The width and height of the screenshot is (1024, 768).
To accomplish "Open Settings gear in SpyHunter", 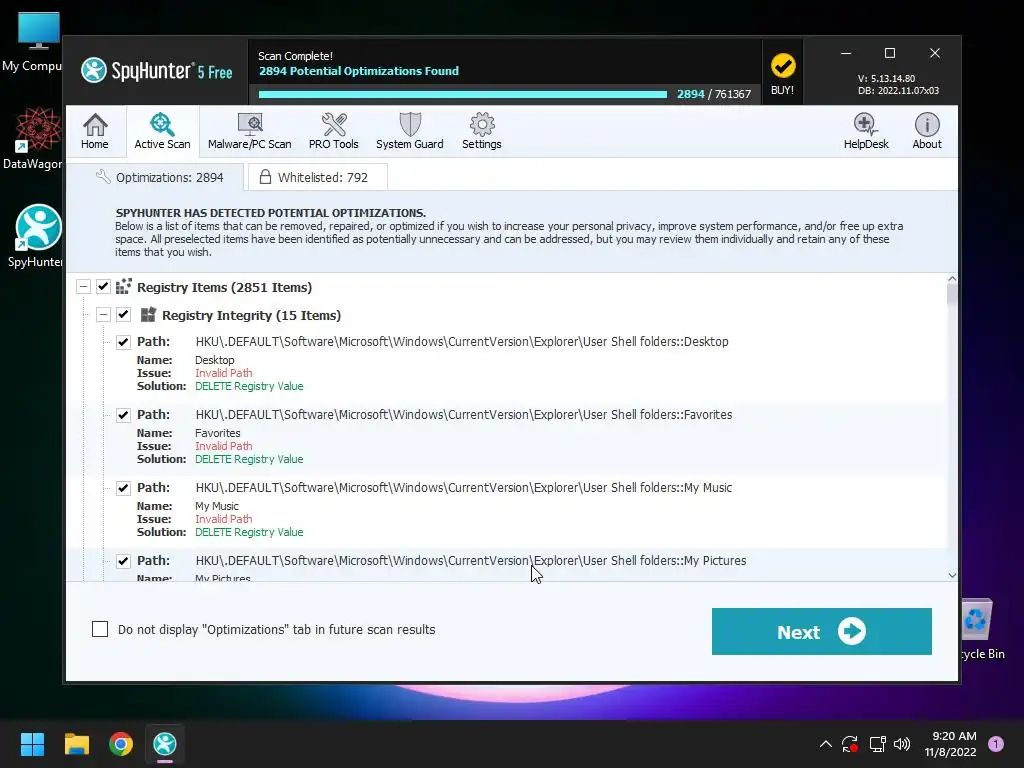I will point(482,131).
